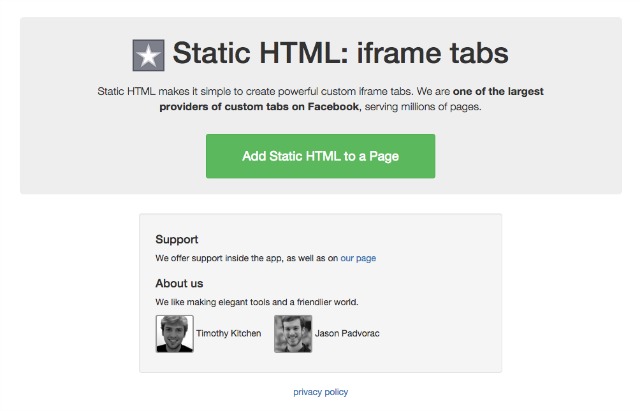Click the "Add Static HTML to a Page" button
This screenshot has width=640, height=411.
tap(320, 156)
